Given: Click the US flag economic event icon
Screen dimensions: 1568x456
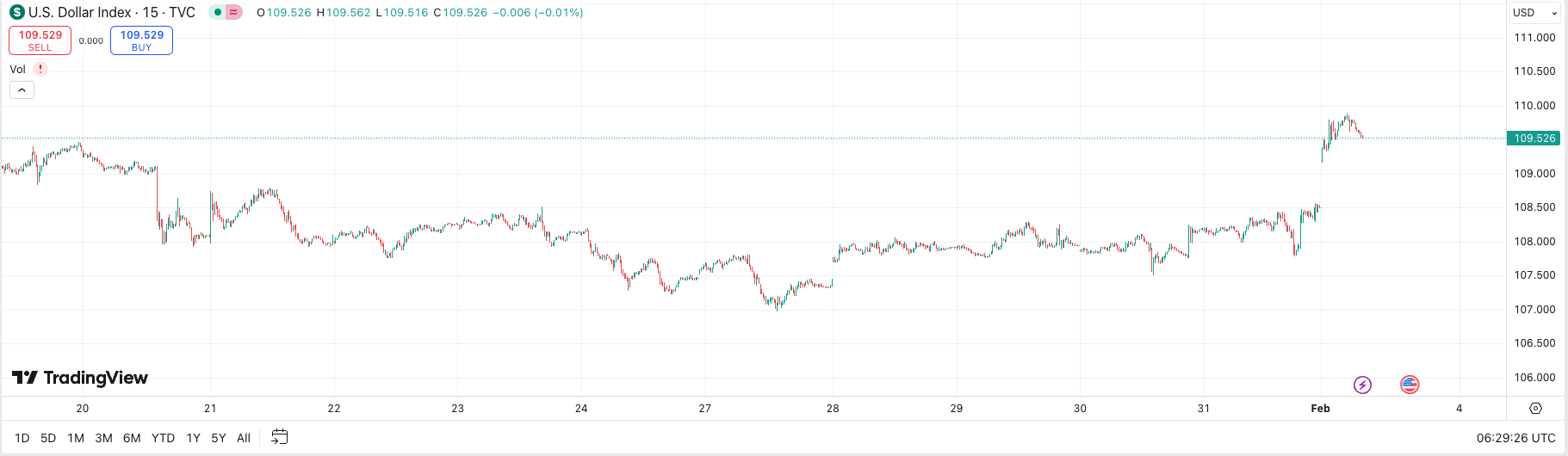Looking at the screenshot, I should click(x=1410, y=385).
